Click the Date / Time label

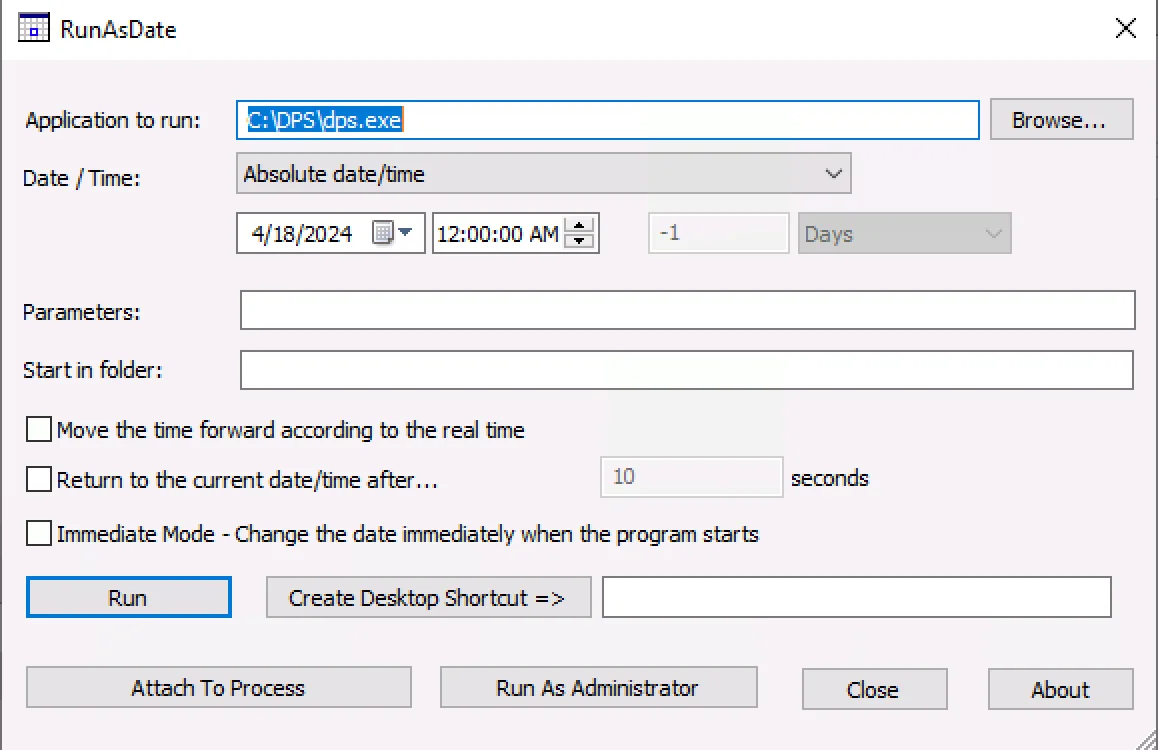[81, 178]
